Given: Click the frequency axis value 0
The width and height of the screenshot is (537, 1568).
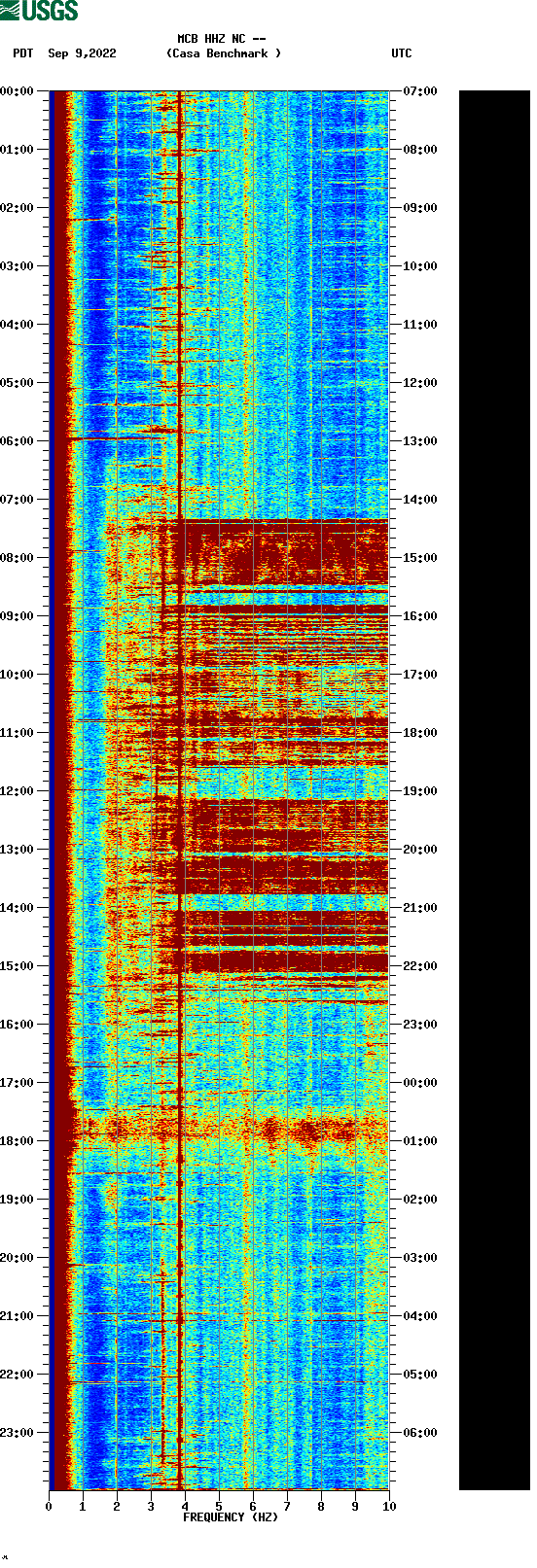Looking at the screenshot, I should [49, 1507].
